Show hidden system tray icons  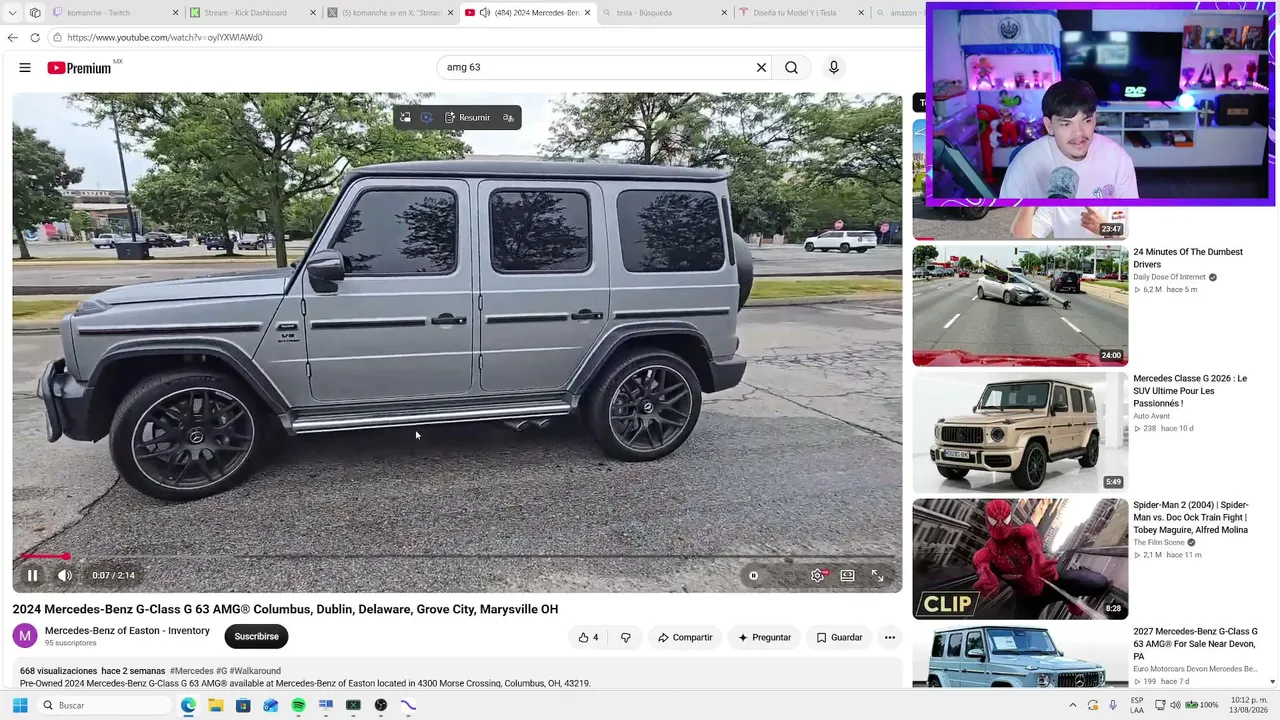(1073, 705)
